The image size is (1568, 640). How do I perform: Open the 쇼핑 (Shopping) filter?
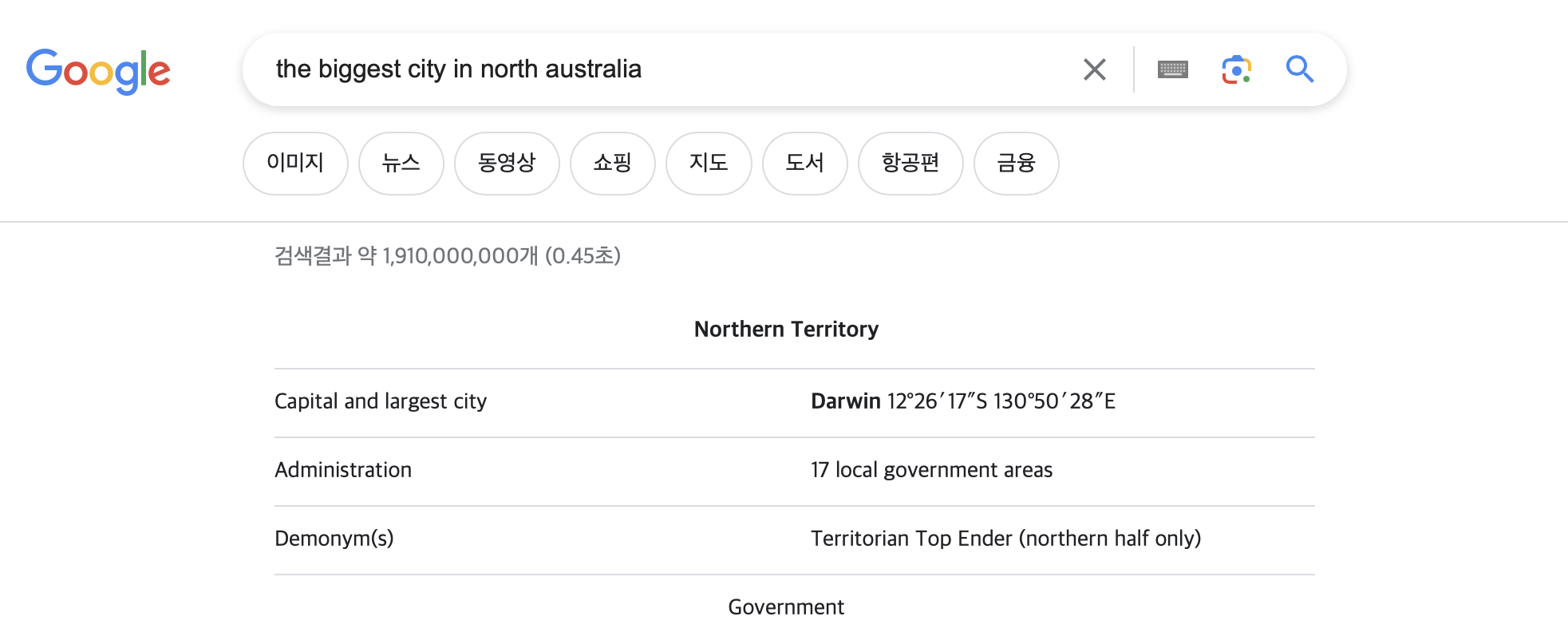(612, 163)
